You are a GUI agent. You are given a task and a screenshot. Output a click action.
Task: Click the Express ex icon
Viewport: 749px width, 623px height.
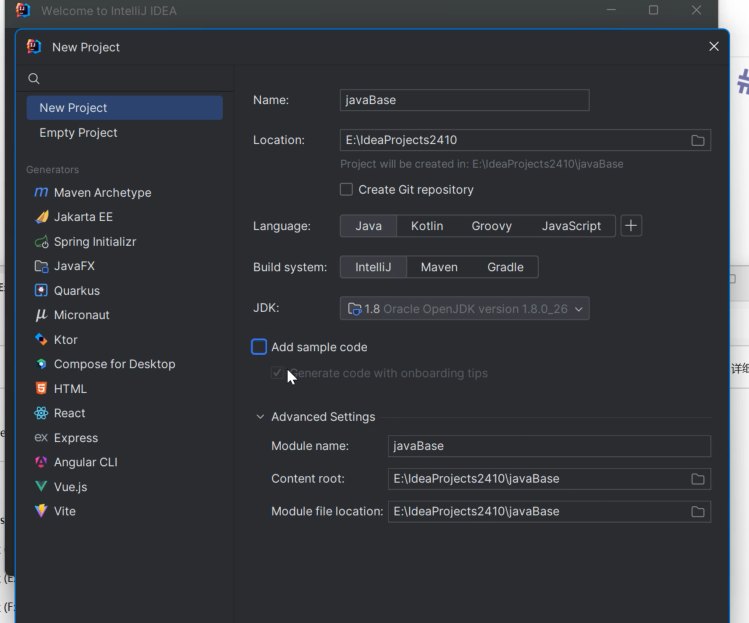pos(41,438)
